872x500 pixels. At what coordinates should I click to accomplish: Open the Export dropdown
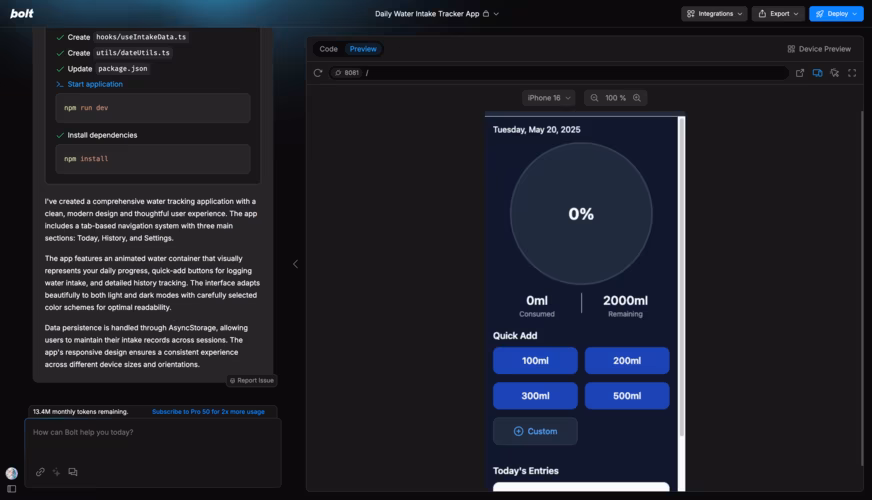[x=778, y=14]
